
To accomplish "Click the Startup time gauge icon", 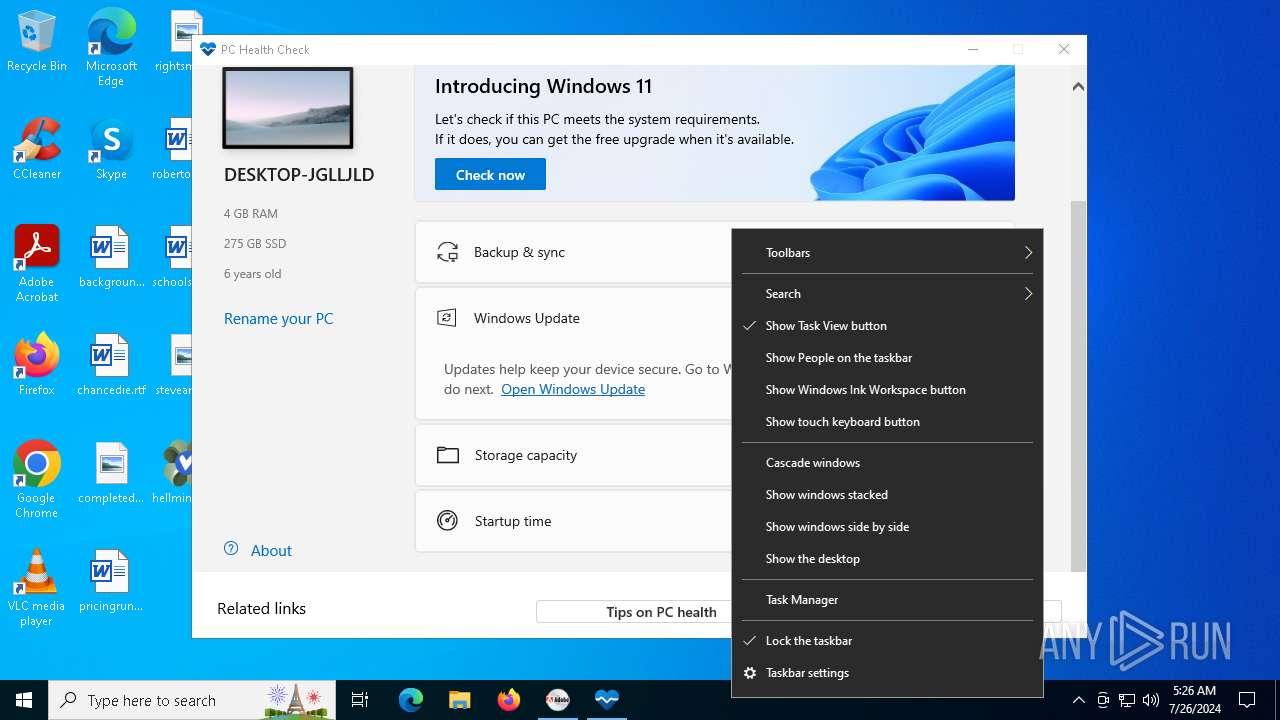I will (x=448, y=521).
